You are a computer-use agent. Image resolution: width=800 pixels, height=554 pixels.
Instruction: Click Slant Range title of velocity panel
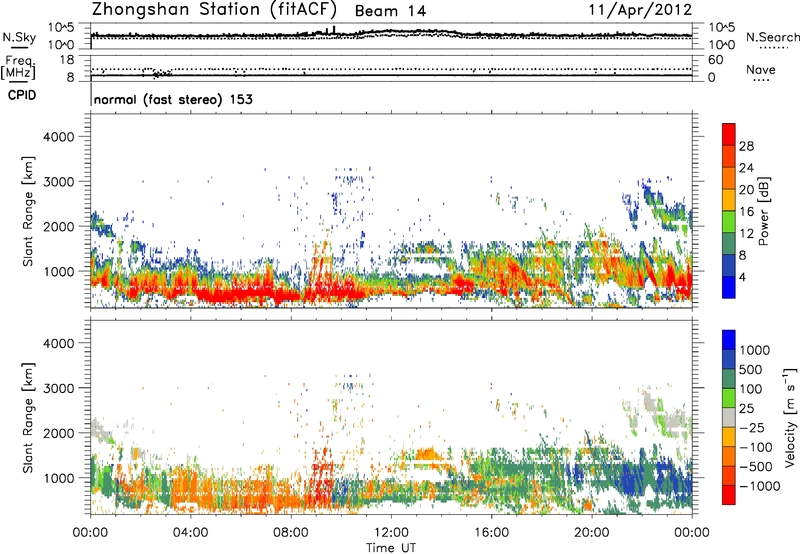(28, 417)
